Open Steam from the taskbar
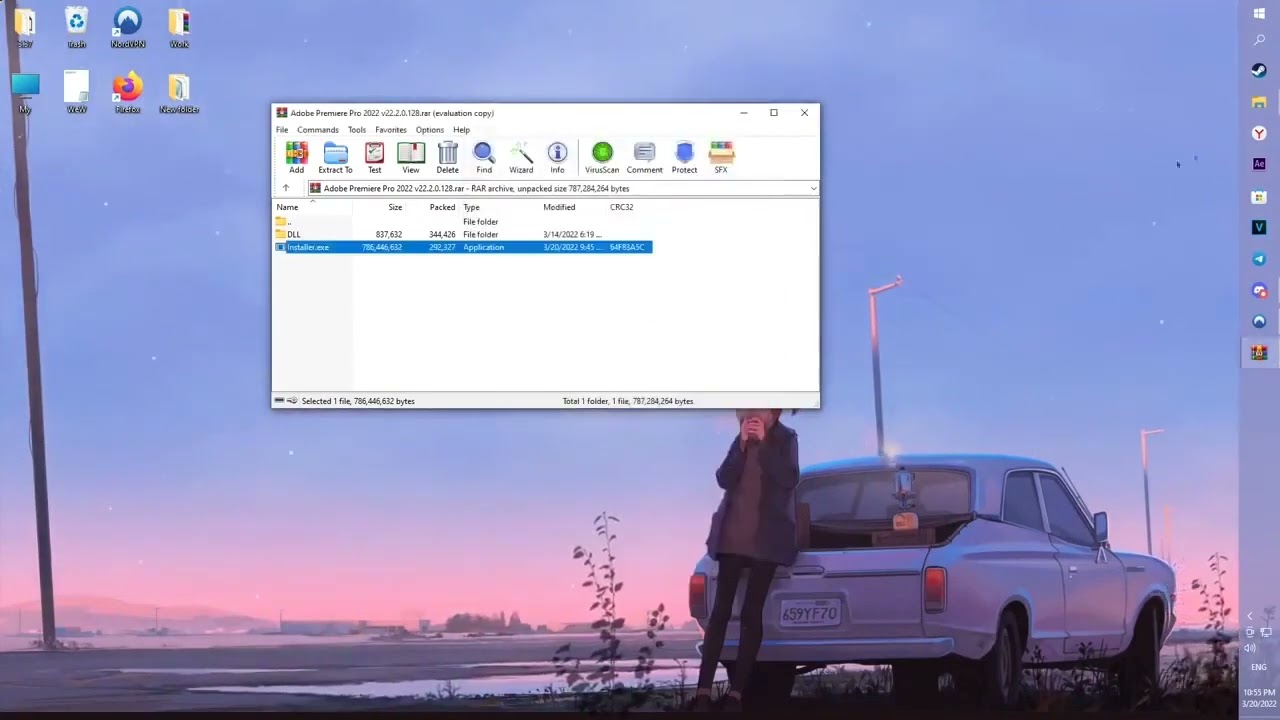Screen dimensions: 1280x720 coord(1259,71)
